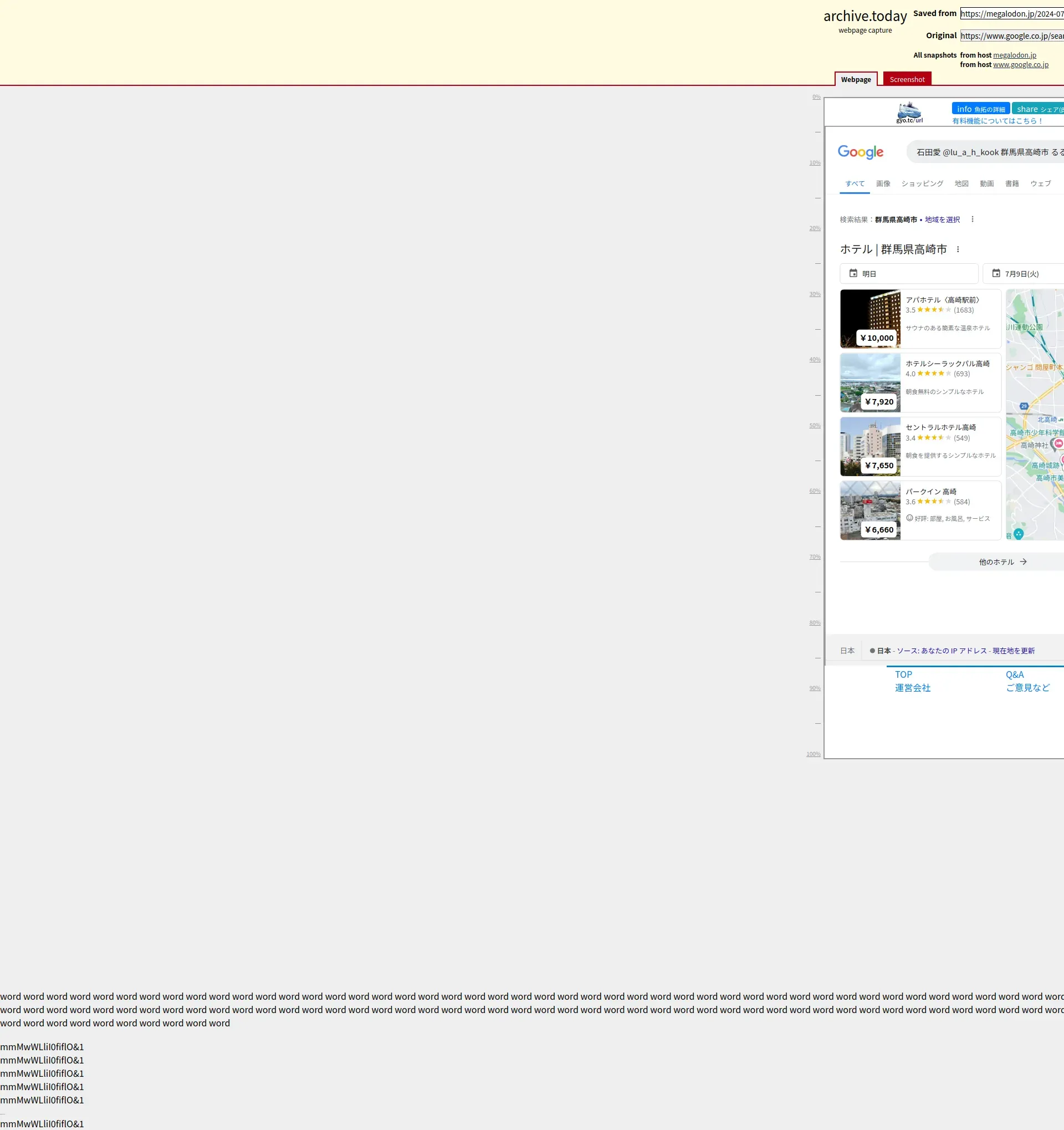Open three-dot menu next to ホテル heading
The image size is (1064, 1130).
click(958, 249)
